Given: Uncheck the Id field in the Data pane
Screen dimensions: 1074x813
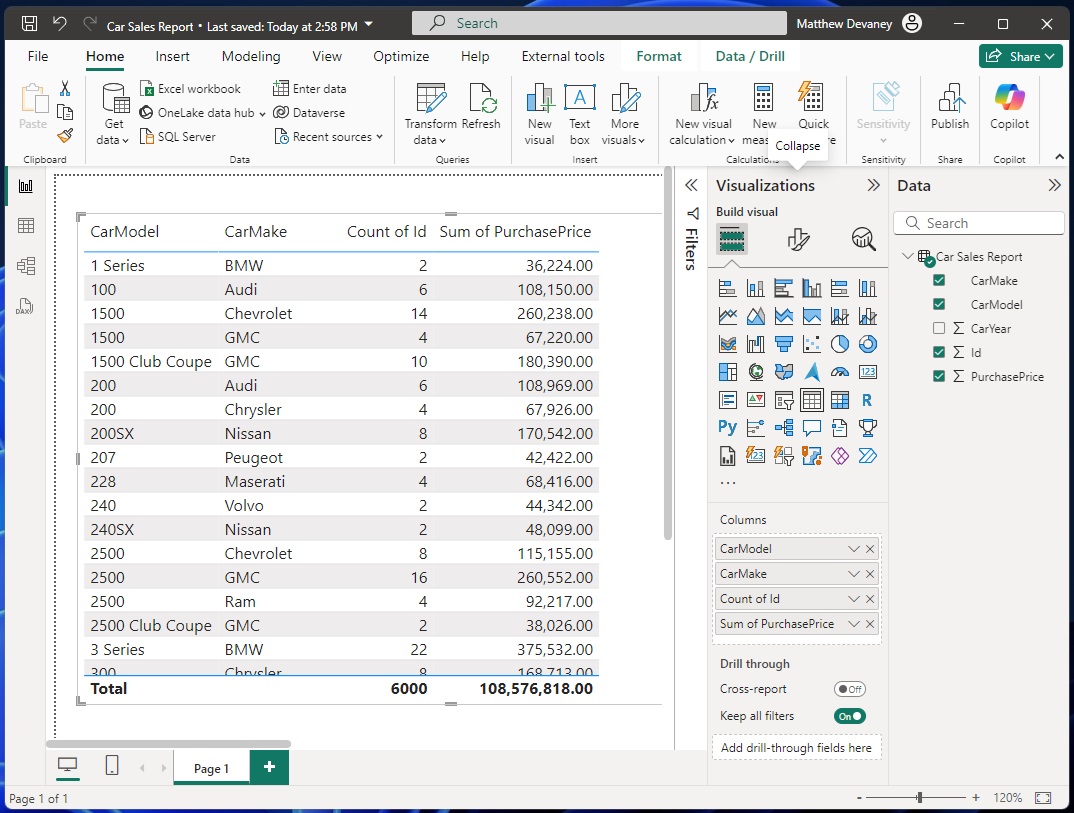Looking at the screenshot, I should pos(937,352).
